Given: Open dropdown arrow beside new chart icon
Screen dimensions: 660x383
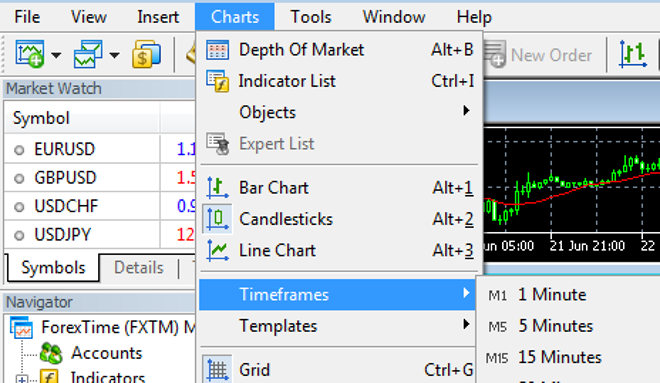Looking at the screenshot, I should [56, 55].
